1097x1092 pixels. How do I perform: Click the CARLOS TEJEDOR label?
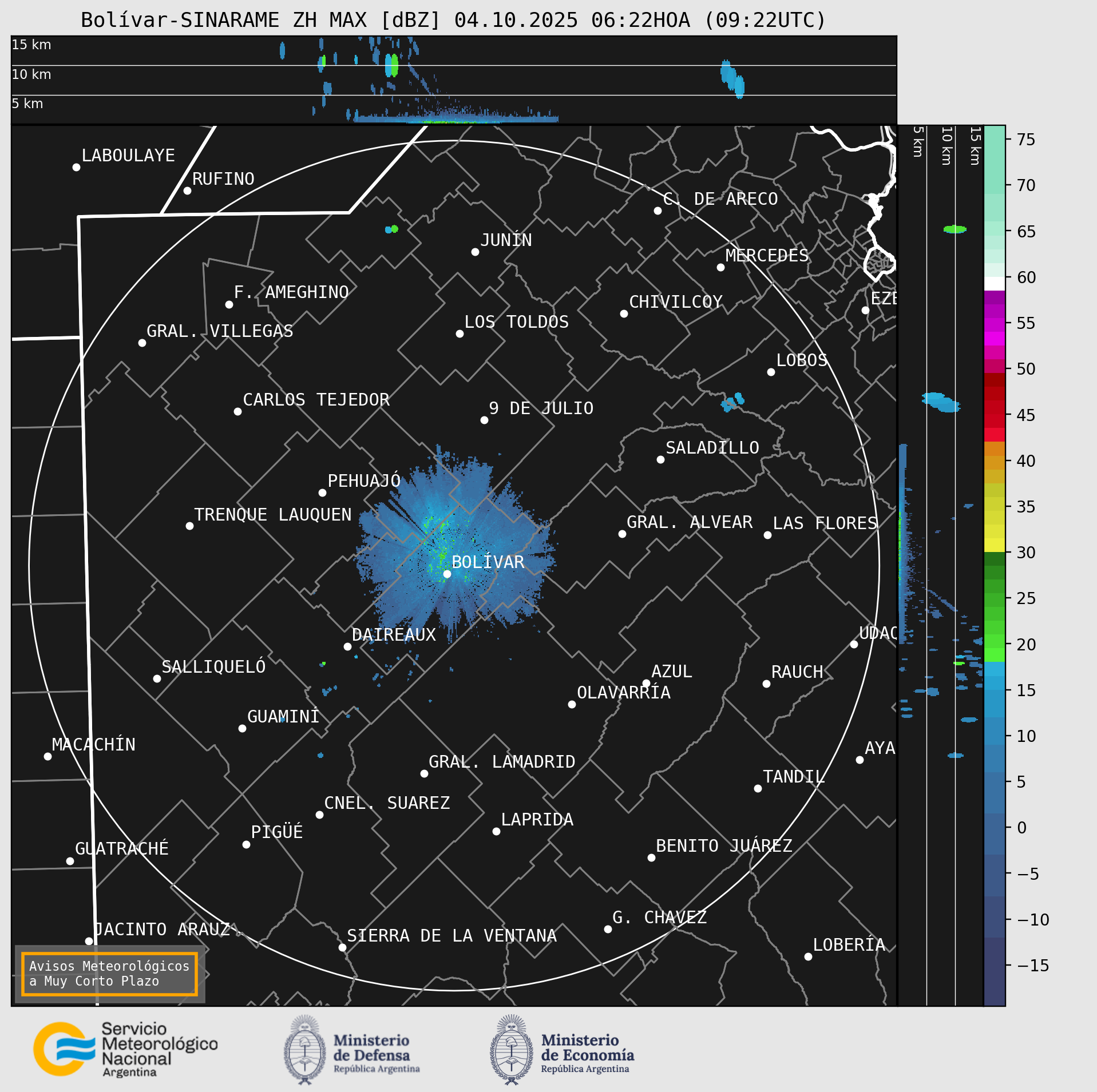coord(316,400)
